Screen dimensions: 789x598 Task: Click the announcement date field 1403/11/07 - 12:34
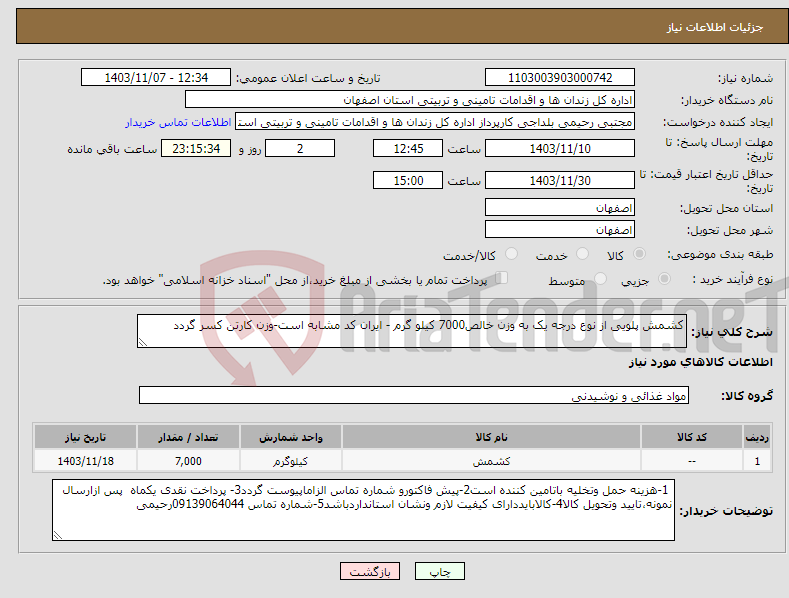(x=156, y=78)
